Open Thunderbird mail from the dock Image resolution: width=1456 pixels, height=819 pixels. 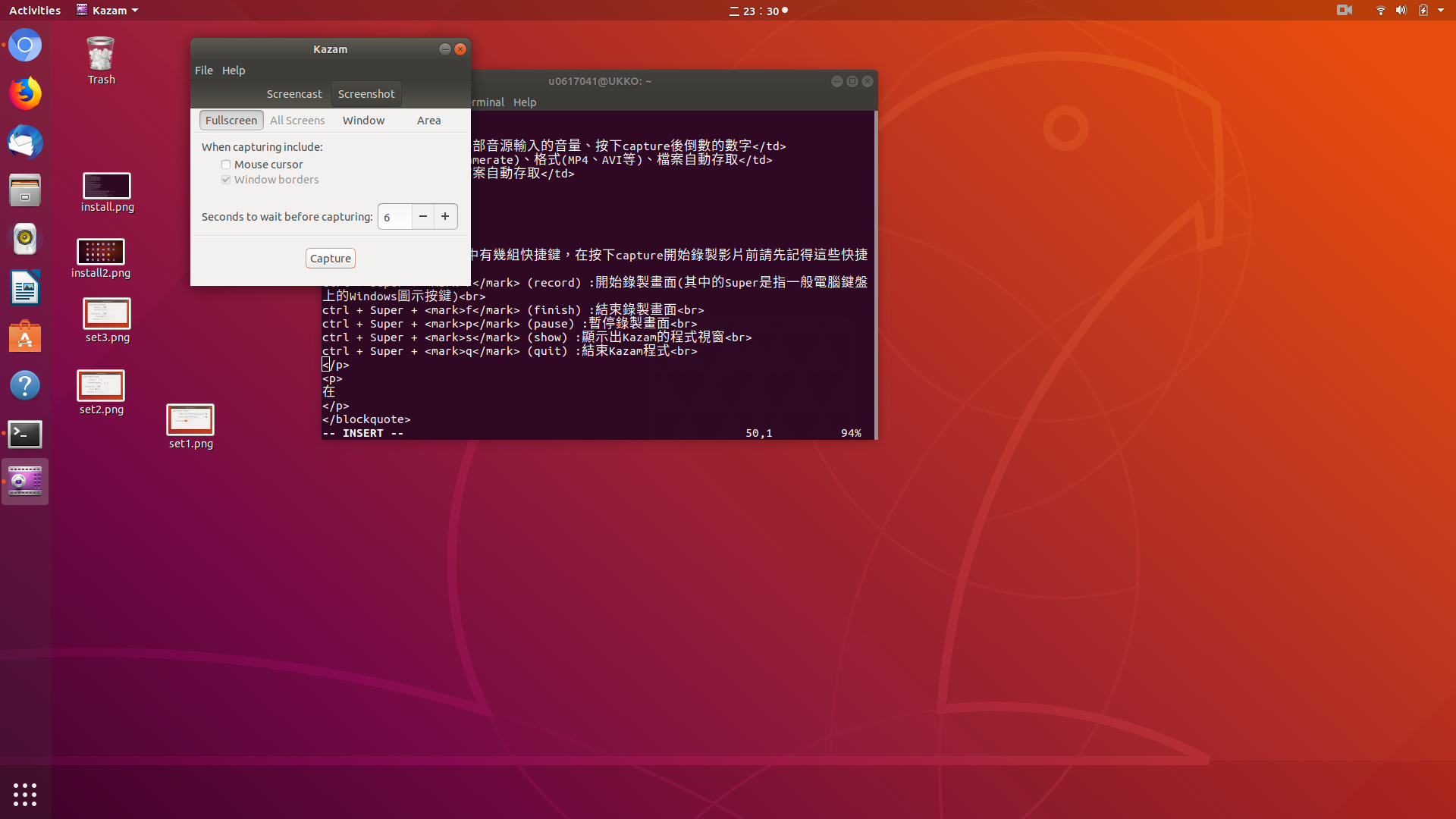pos(25,142)
